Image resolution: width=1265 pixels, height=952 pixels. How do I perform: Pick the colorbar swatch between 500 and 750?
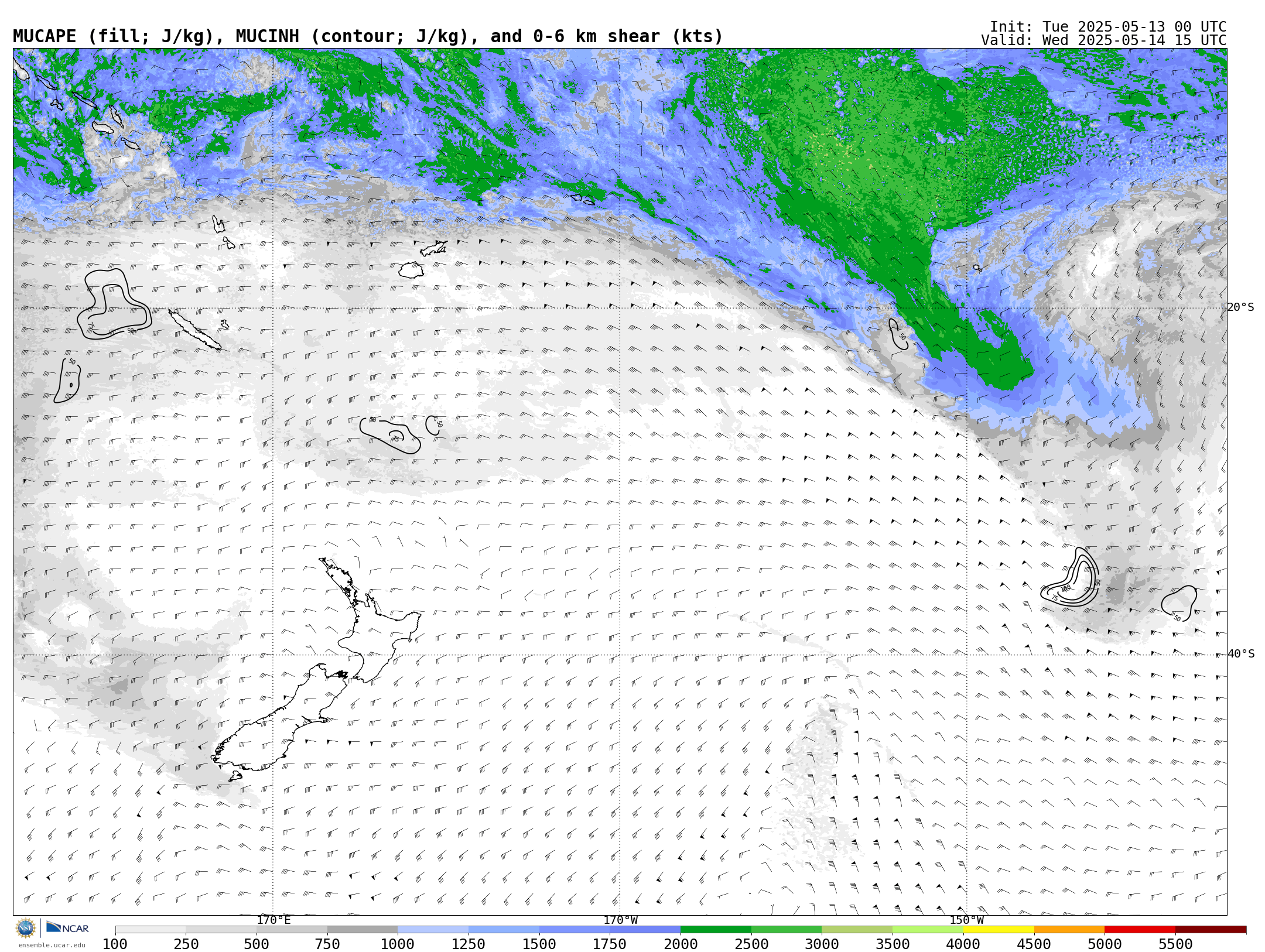[x=292, y=930]
